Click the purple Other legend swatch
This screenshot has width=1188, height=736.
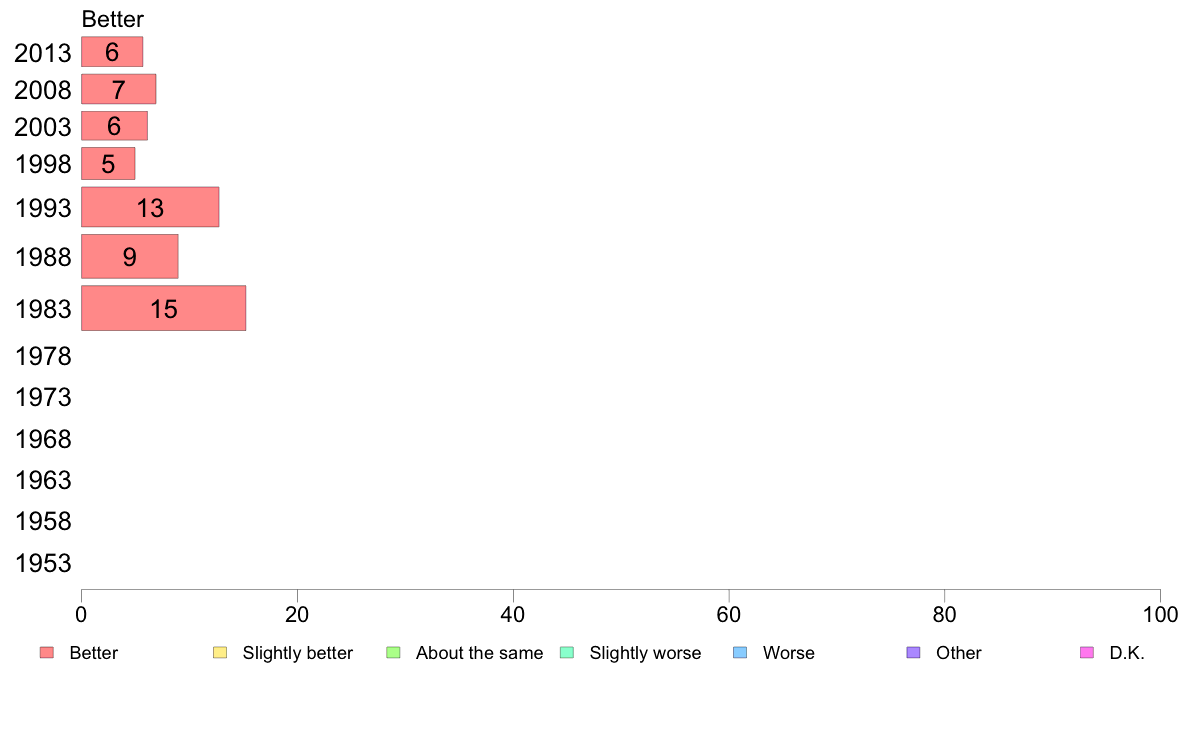(x=914, y=653)
